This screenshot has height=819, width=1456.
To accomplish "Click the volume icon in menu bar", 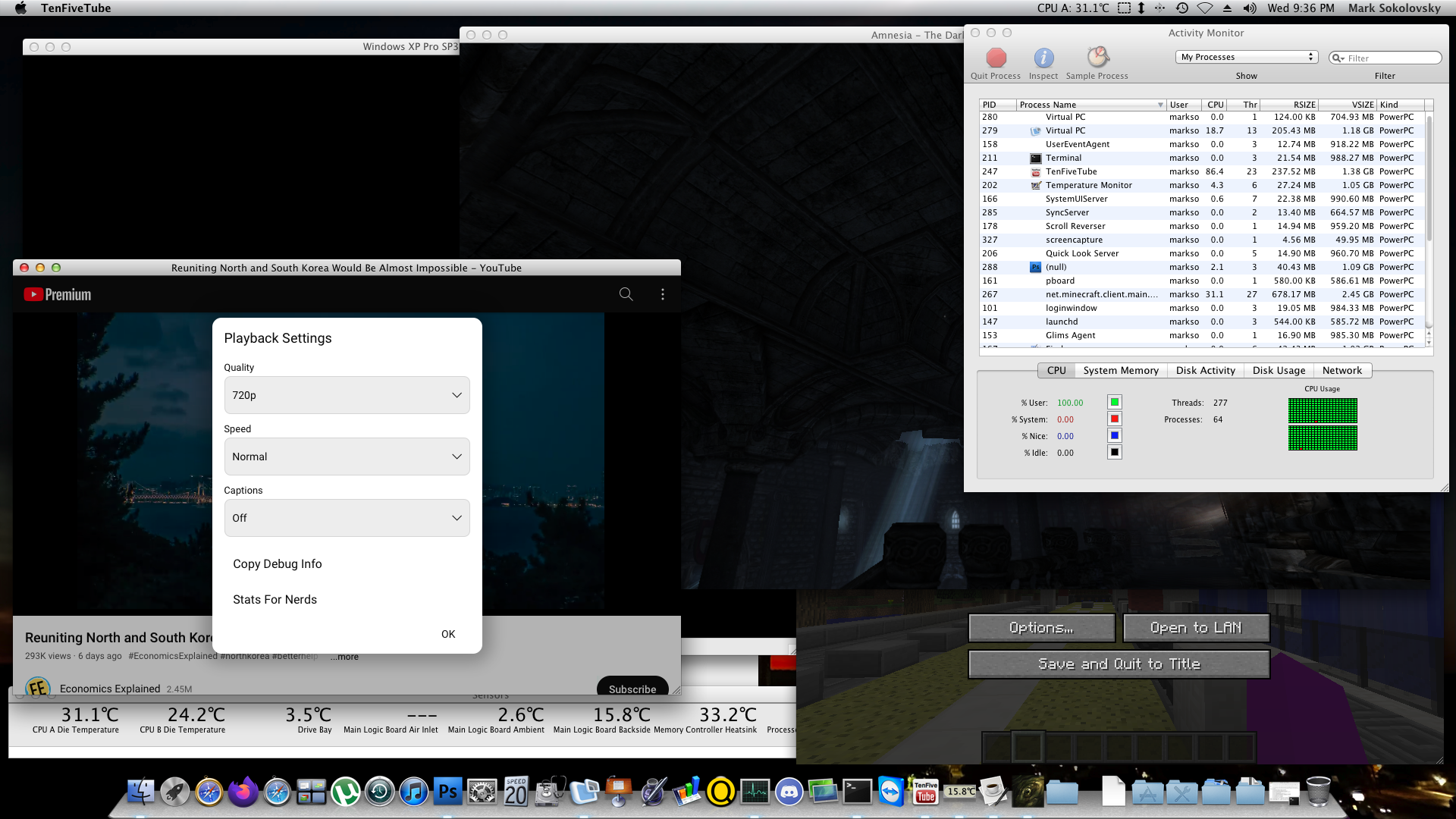I will coord(1250,8).
